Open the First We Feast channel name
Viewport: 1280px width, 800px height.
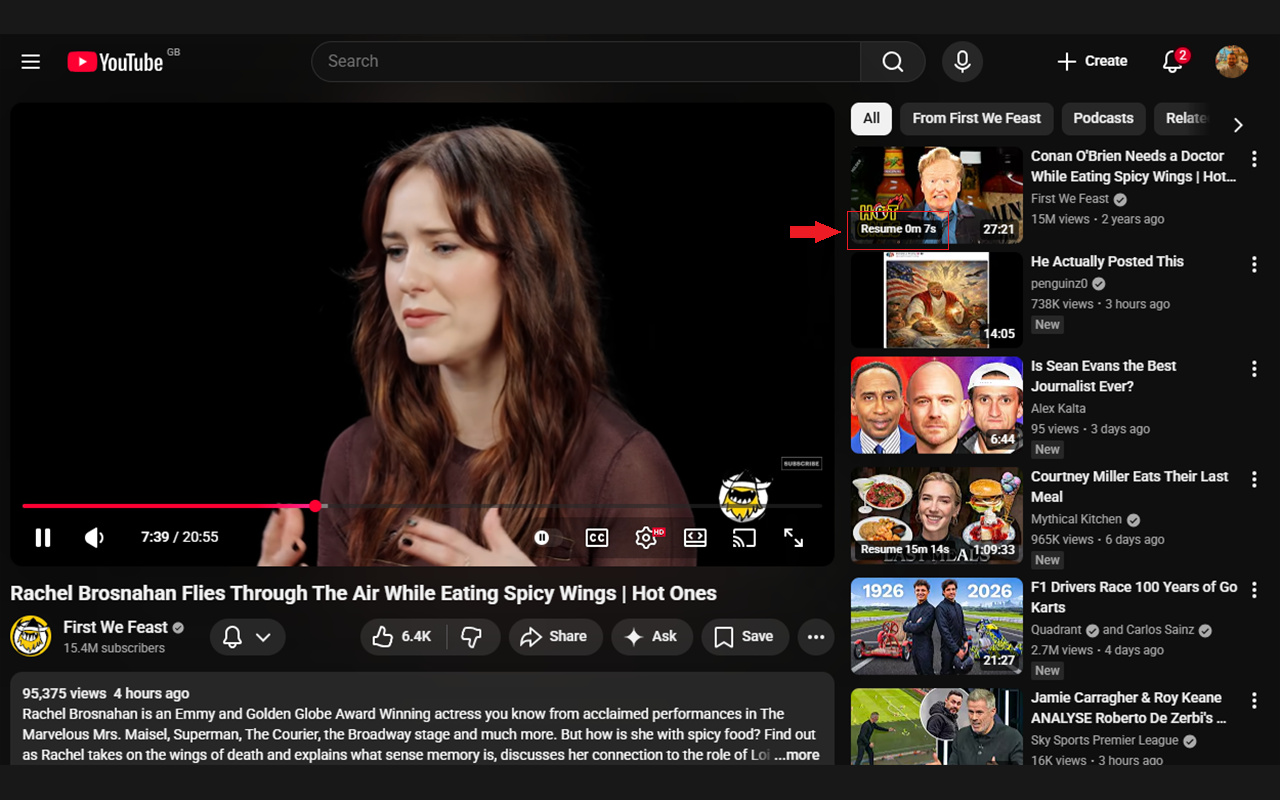click(x=116, y=627)
